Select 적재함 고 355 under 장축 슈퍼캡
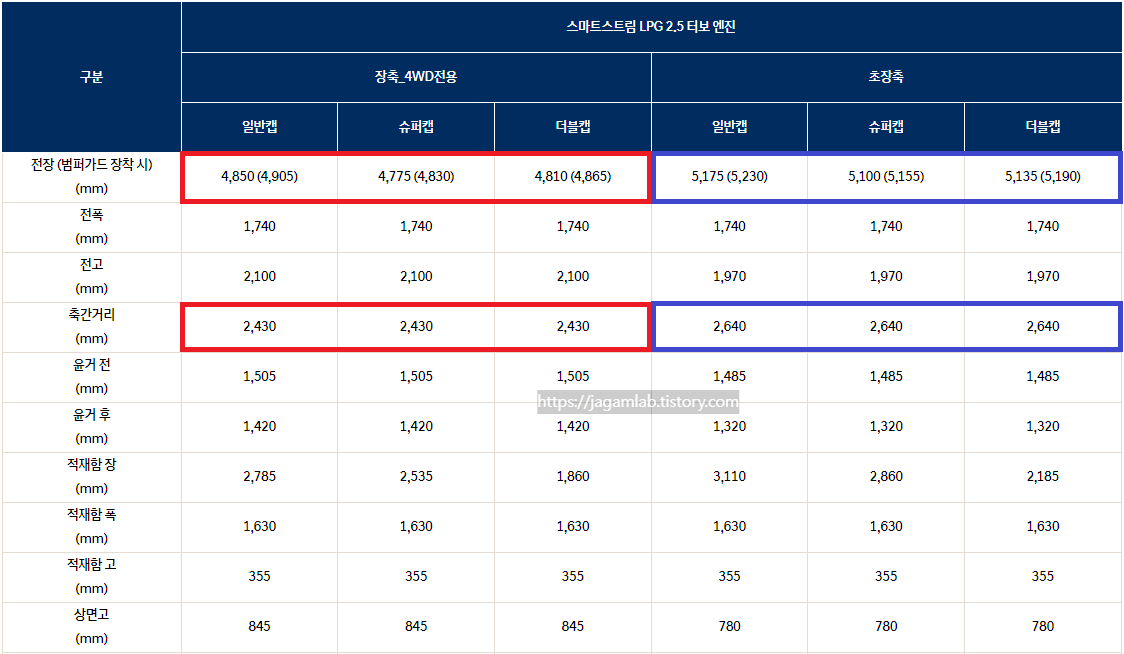This screenshot has height=654, width=1124. pyautogui.click(x=416, y=577)
